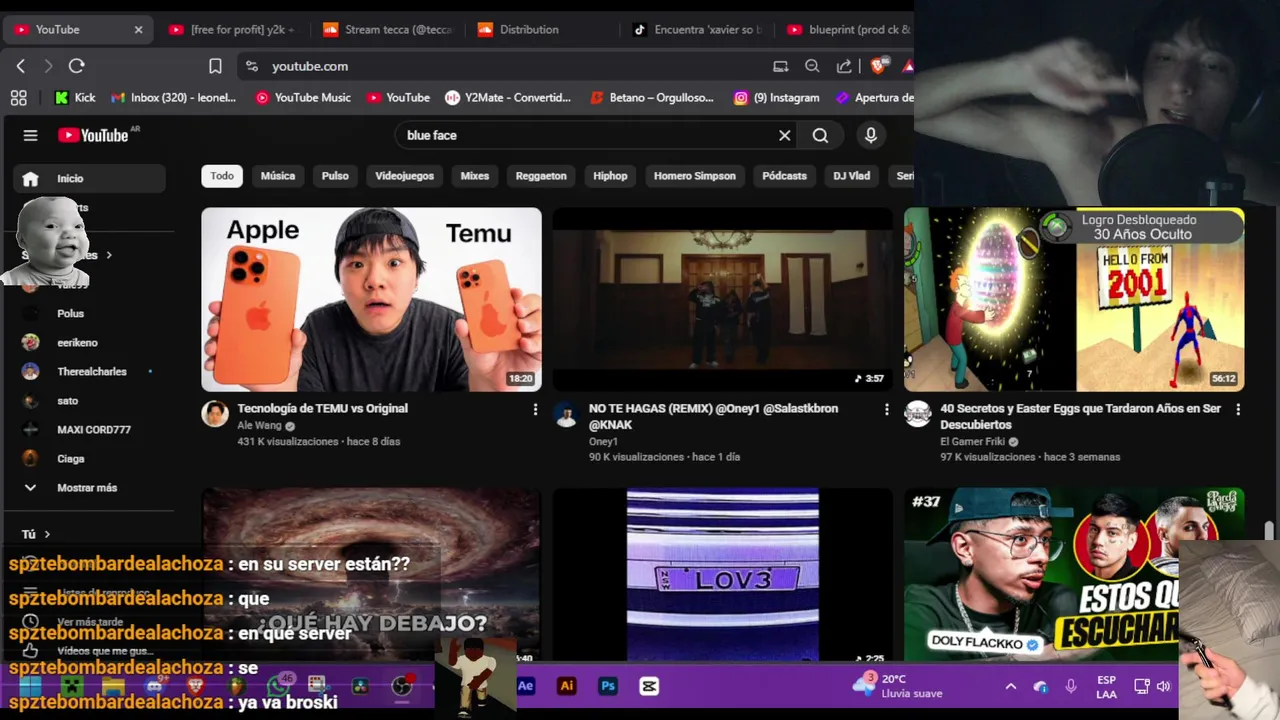The height and width of the screenshot is (720, 1280).
Task: Open the (9) Instagram bookmark
Action: 776,97
